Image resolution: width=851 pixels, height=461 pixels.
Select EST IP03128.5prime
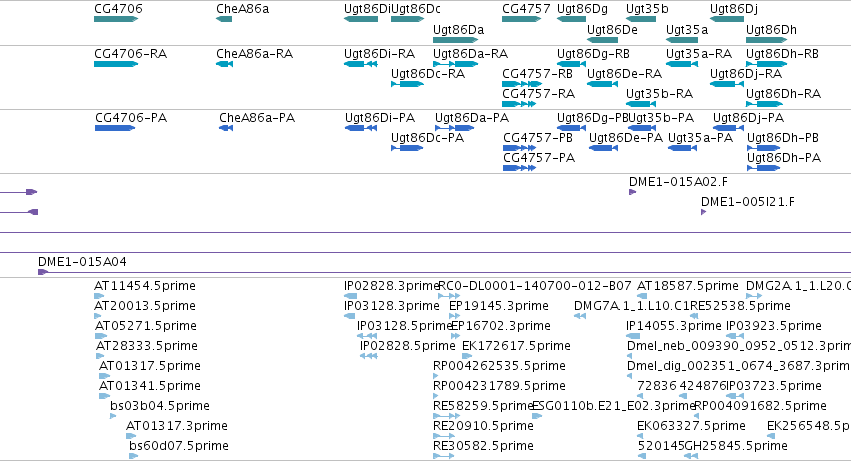(x=367, y=336)
